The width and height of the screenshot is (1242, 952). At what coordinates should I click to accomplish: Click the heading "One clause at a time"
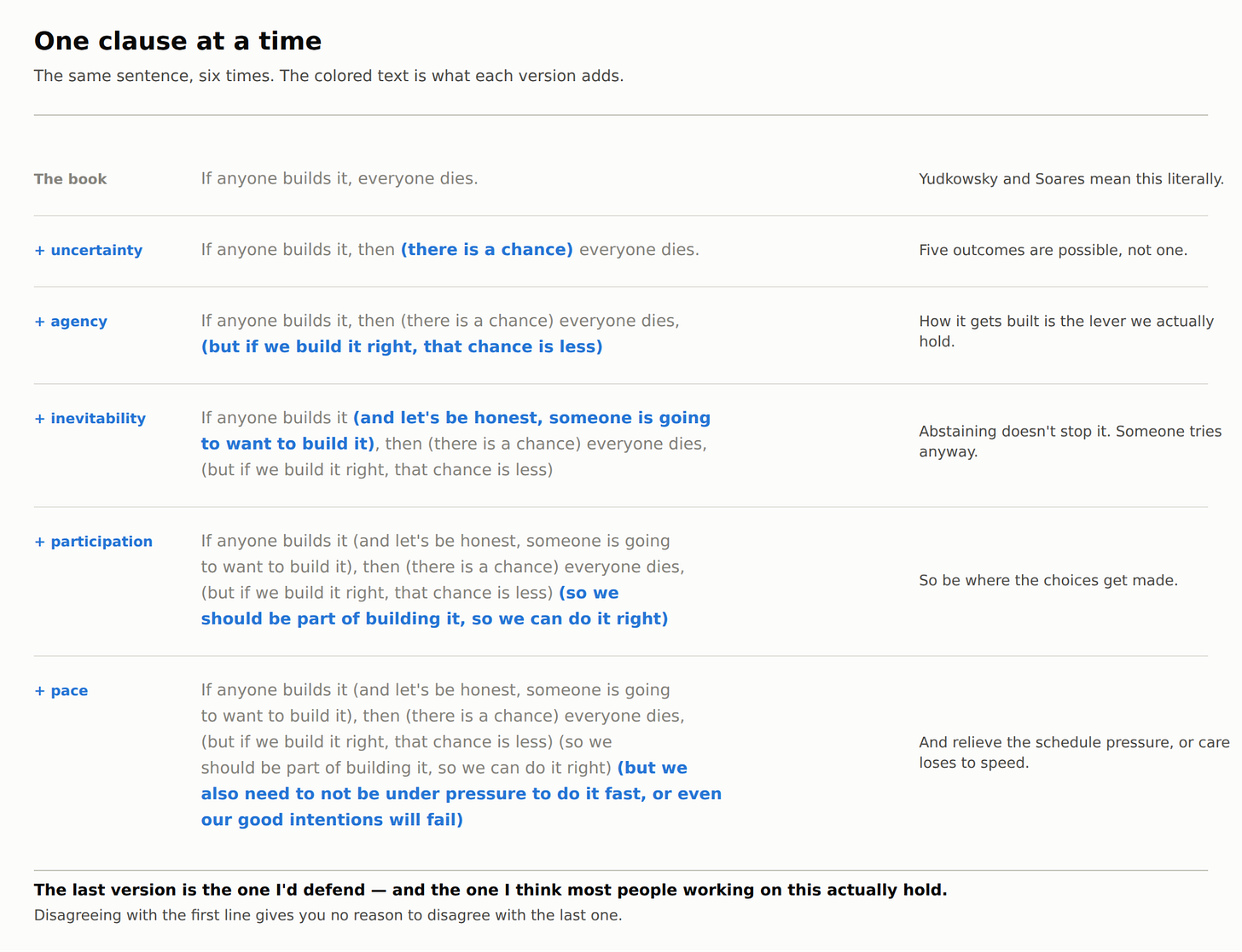[177, 41]
